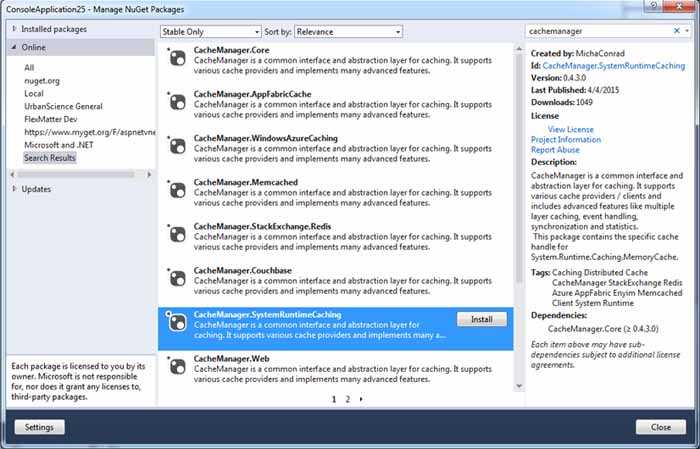Open the Stable Only filter dropdown
The height and width of the screenshot is (449, 700).
pos(210,32)
